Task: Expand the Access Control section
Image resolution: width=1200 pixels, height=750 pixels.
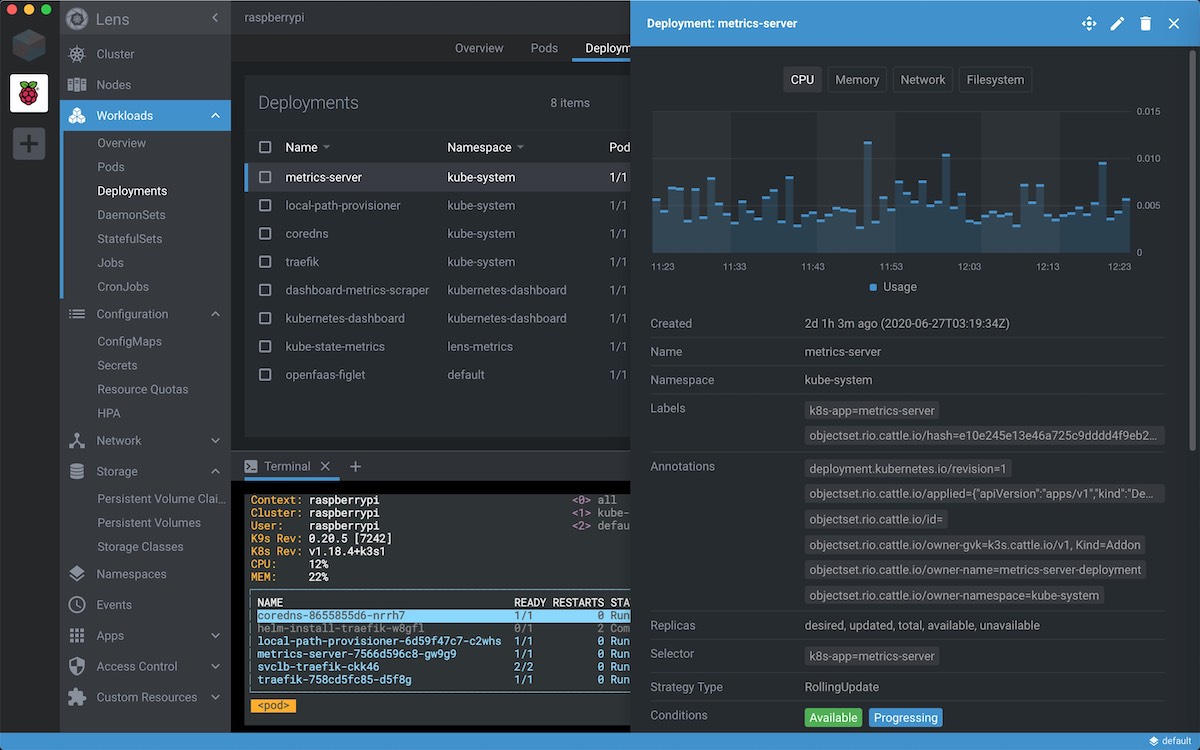Action: (215, 666)
